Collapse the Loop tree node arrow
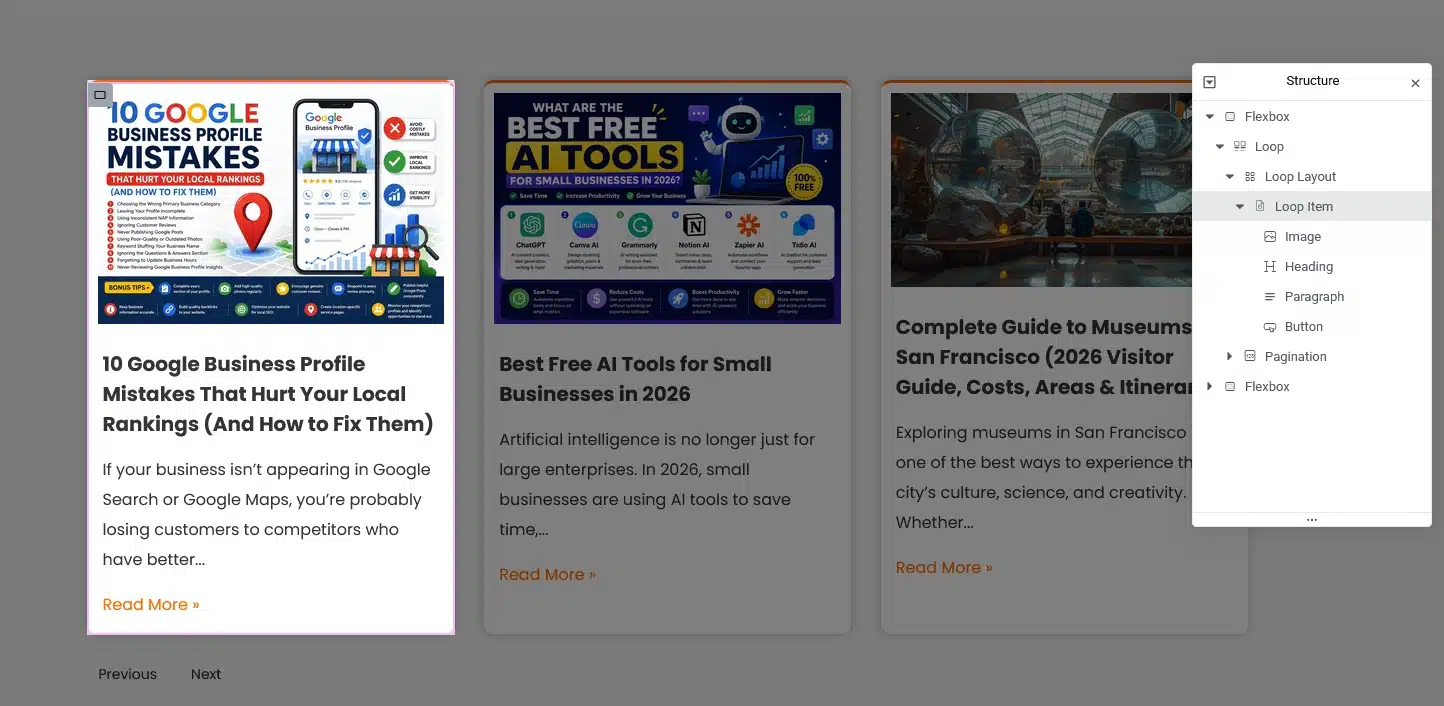This screenshot has height=706, width=1444. tap(1220, 147)
